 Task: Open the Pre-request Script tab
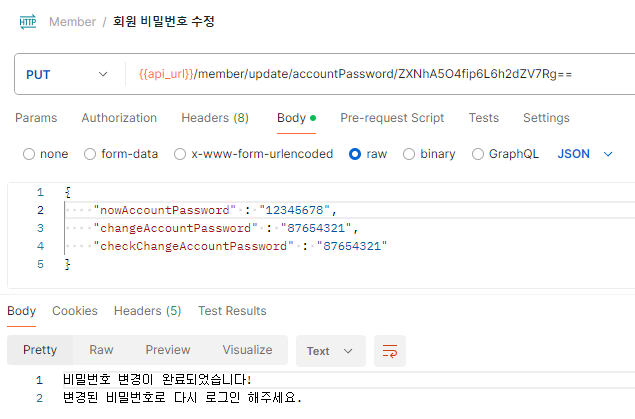[x=392, y=118]
